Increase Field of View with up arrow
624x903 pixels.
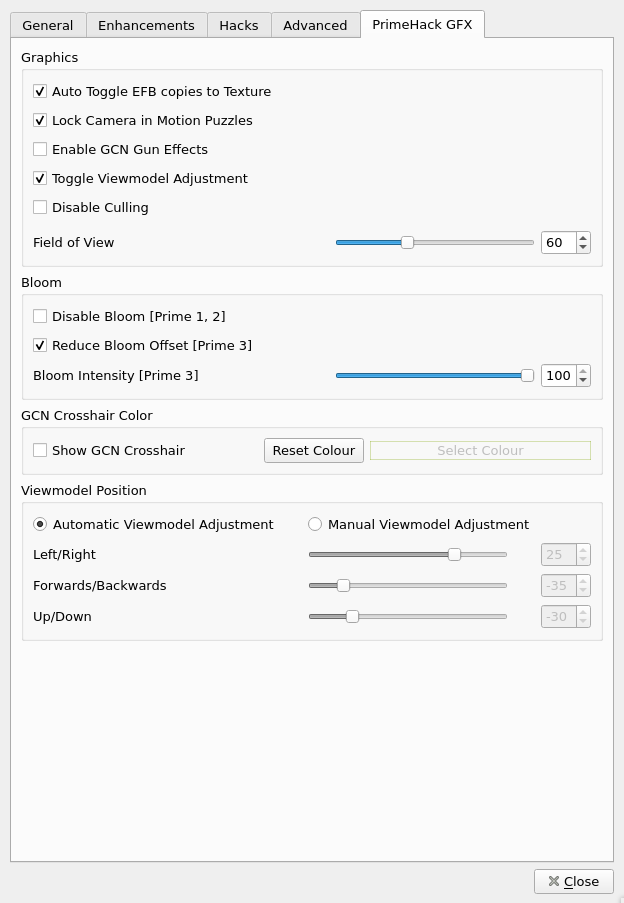(583, 238)
